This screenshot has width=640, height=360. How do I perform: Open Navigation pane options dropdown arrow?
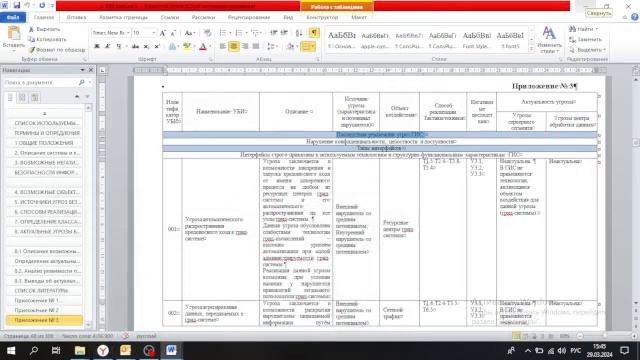[x=82, y=70]
